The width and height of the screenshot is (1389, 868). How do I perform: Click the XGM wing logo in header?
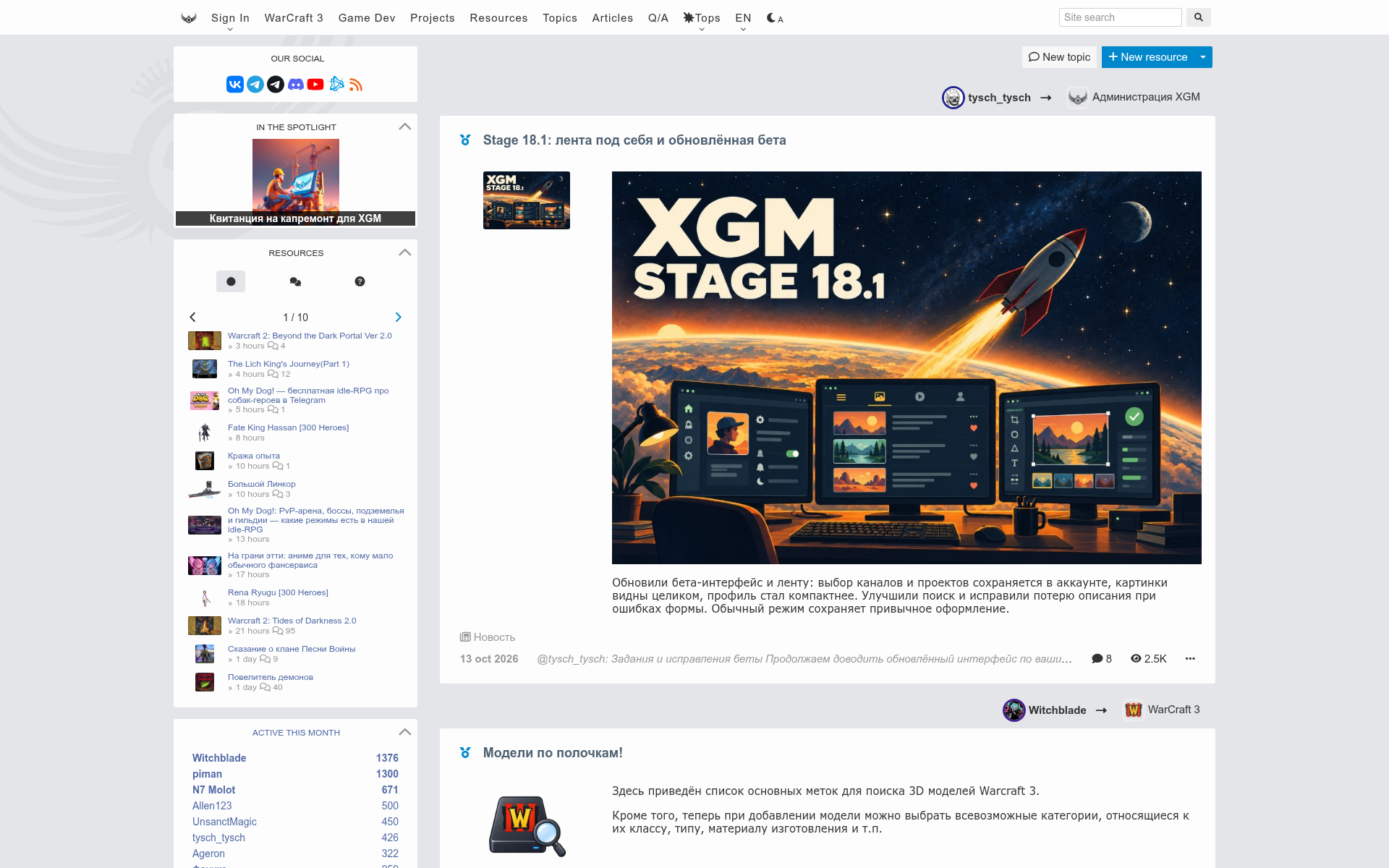pos(189,18)
